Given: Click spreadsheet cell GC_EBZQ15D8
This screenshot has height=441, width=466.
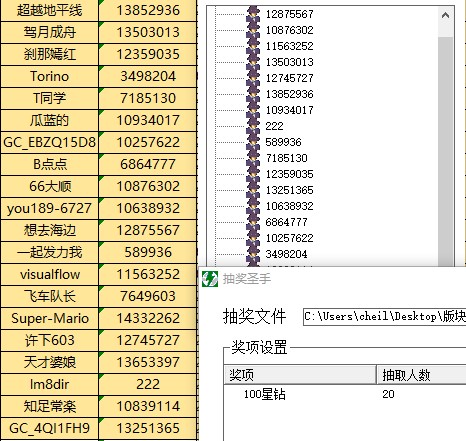Looking at the screenshot, I should 49,142.
